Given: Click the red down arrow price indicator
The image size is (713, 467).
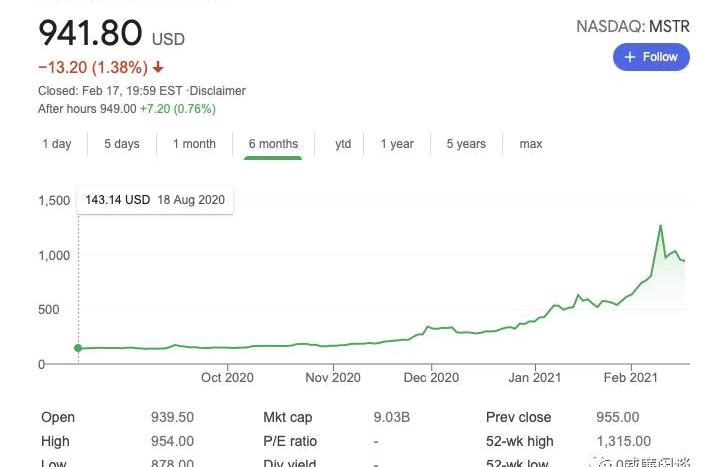Looking at the screenshot, I should coord(158,68).
